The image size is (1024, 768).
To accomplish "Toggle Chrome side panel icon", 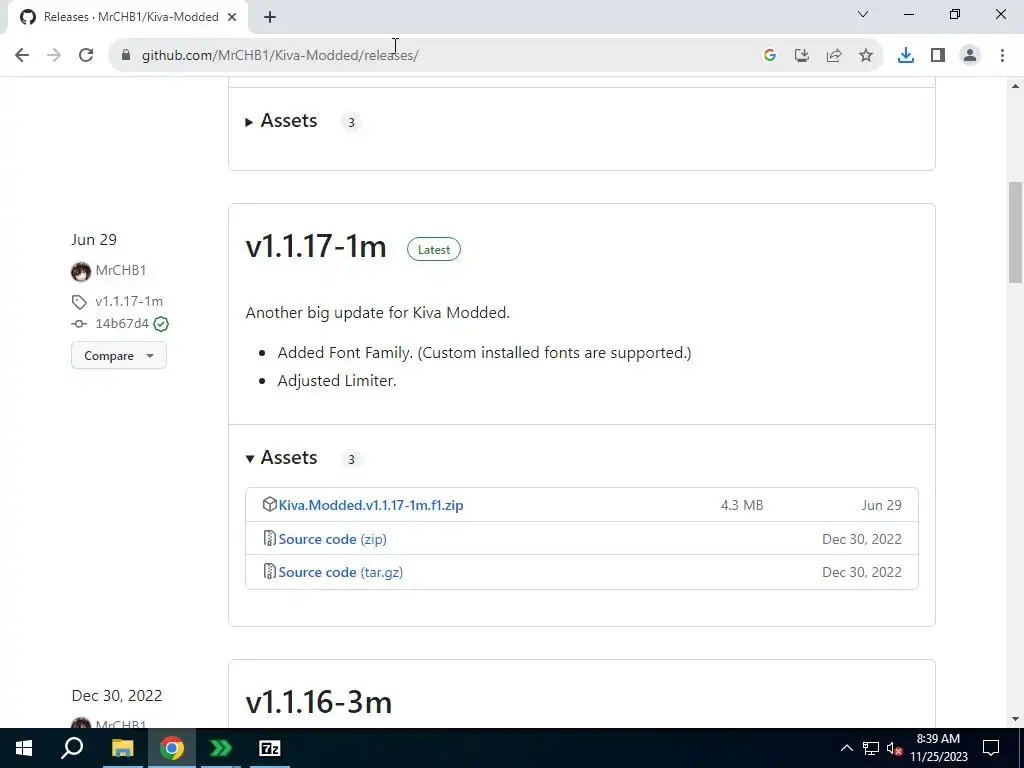I will [x=938, y=56].
